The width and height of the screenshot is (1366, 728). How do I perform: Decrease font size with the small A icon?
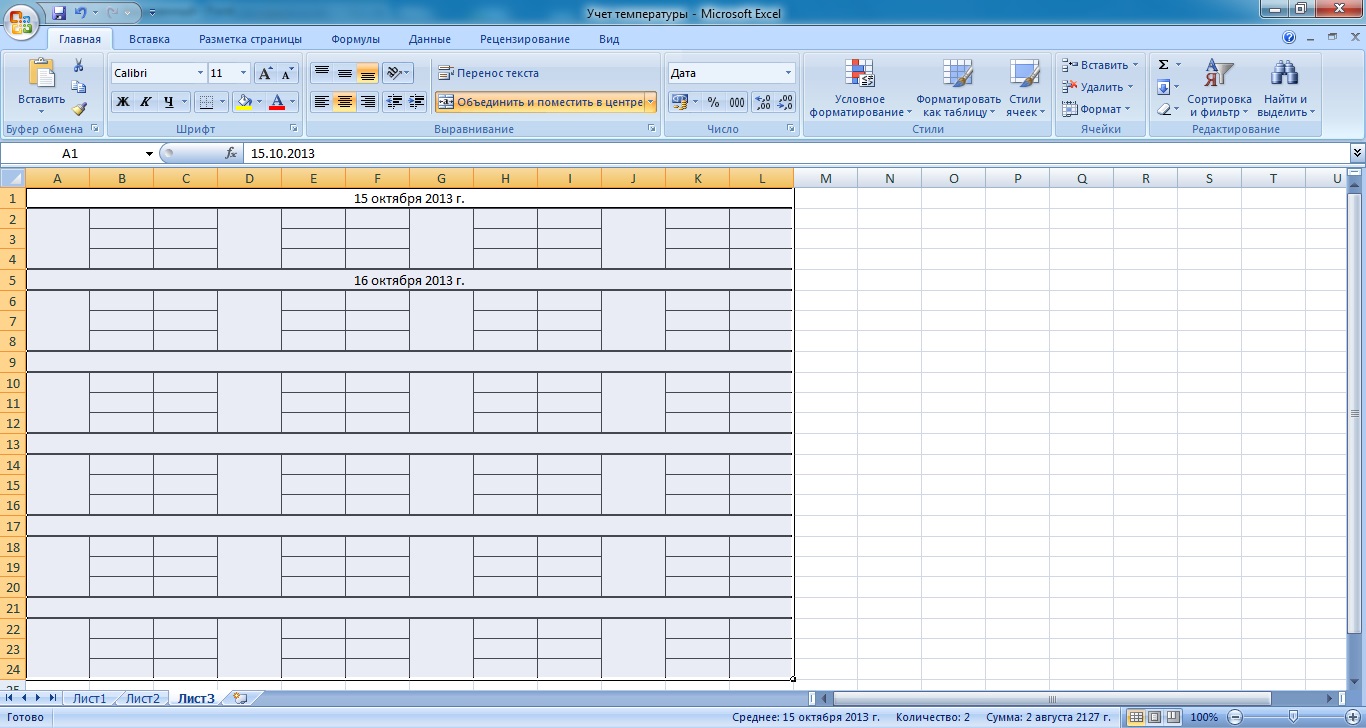[287, 73]
